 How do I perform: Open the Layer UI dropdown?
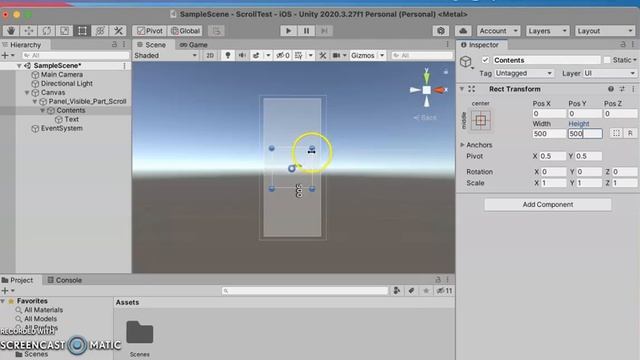pyautogui.click(x=610, y=73)
